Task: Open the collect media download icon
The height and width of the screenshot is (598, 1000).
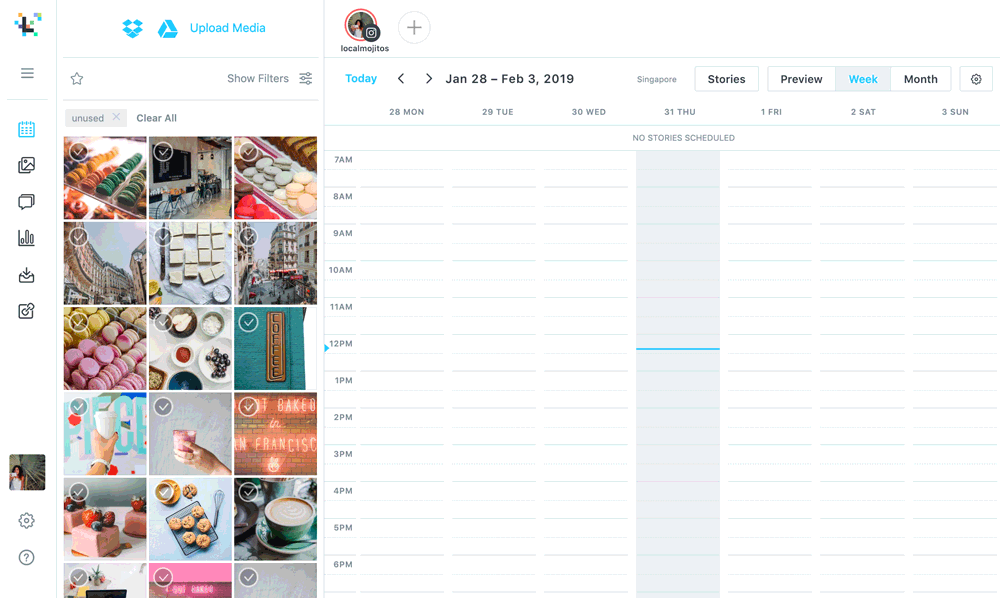Action: coord(26,275)
